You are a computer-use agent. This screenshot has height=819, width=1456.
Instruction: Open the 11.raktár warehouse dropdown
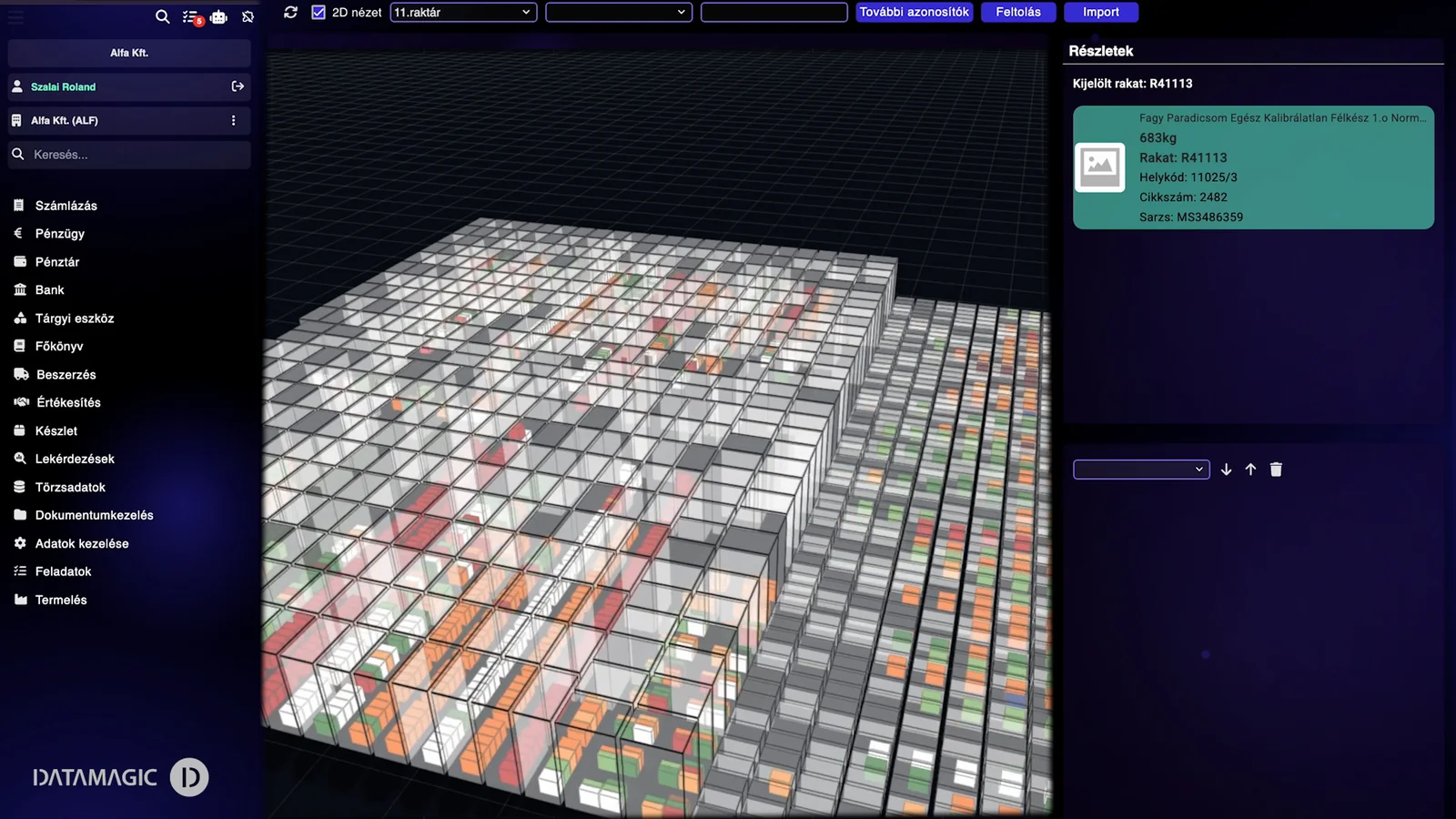[x=463, y=12]
